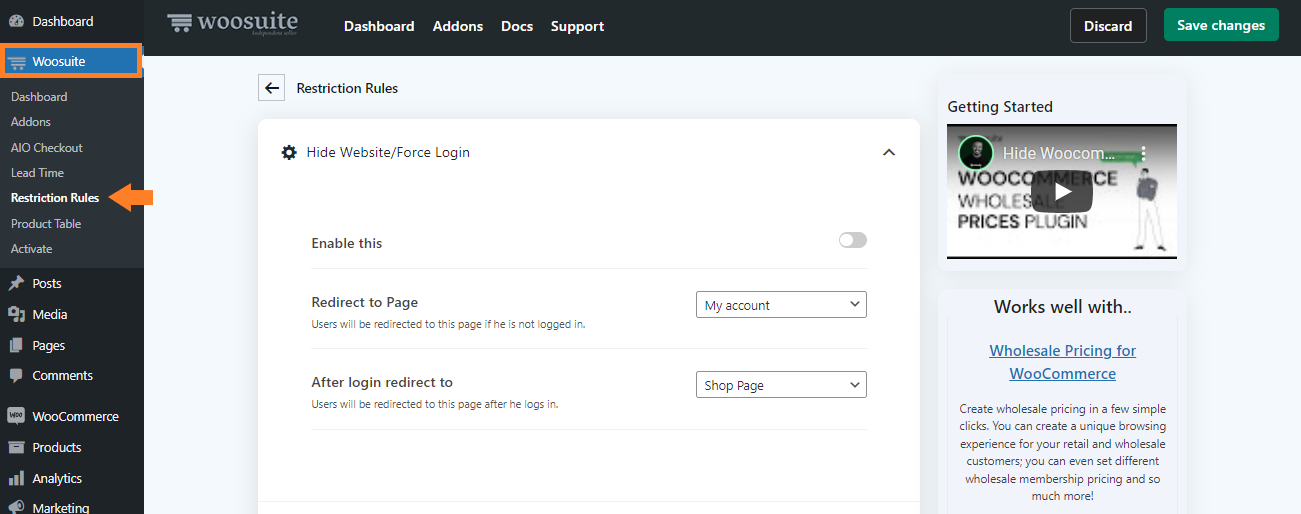Click the Media icon in sidebar
Viewport: 1301px width, 514px height.
pos(16,315)
